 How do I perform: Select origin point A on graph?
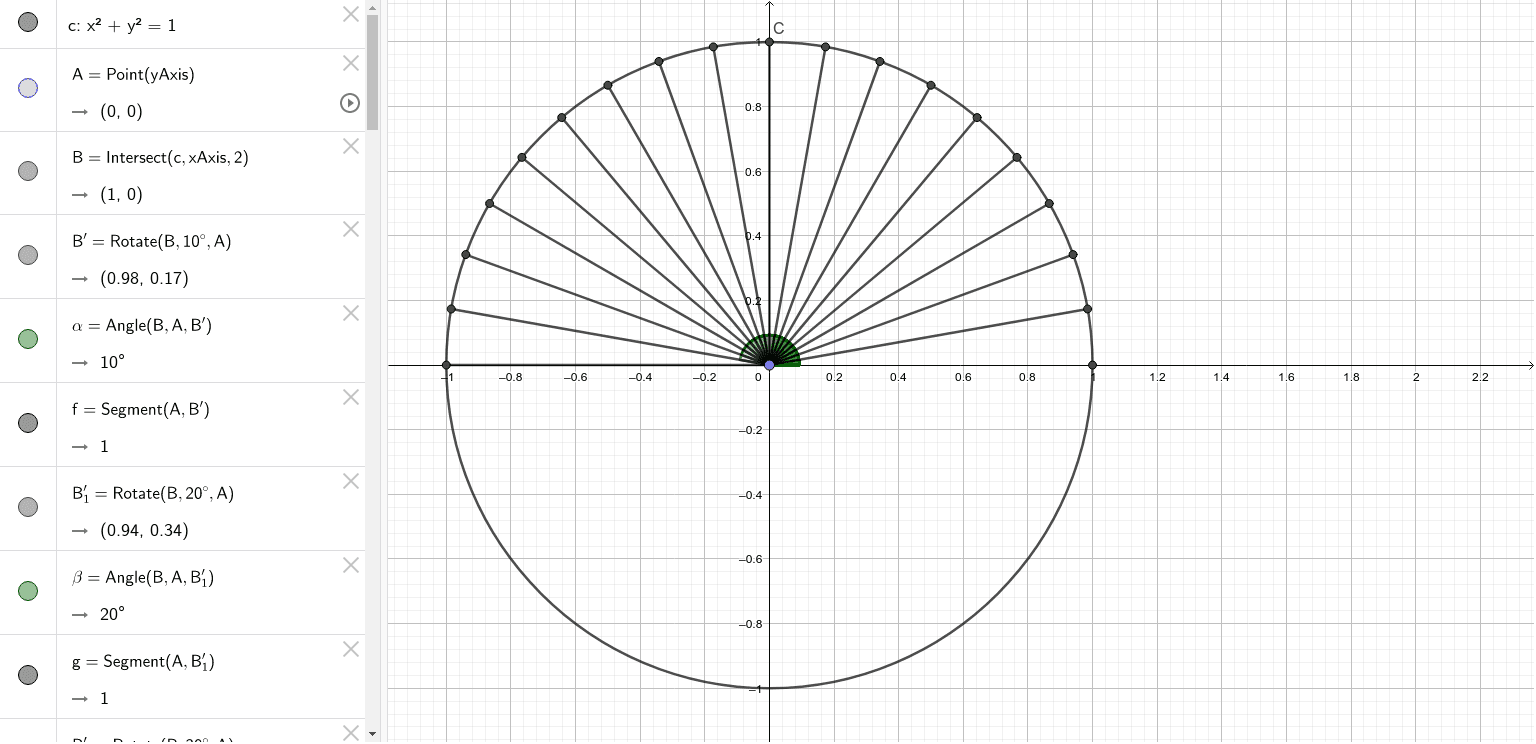769,365
